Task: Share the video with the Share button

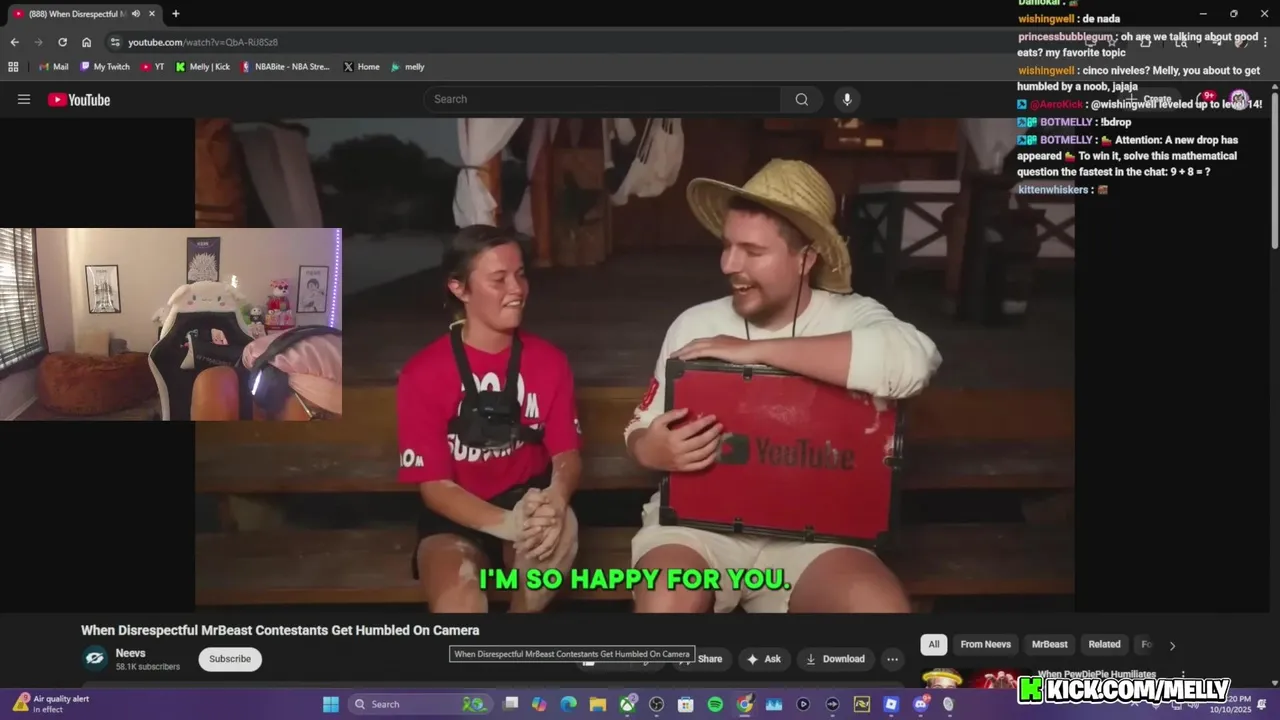Action: (x=704, y=659)
